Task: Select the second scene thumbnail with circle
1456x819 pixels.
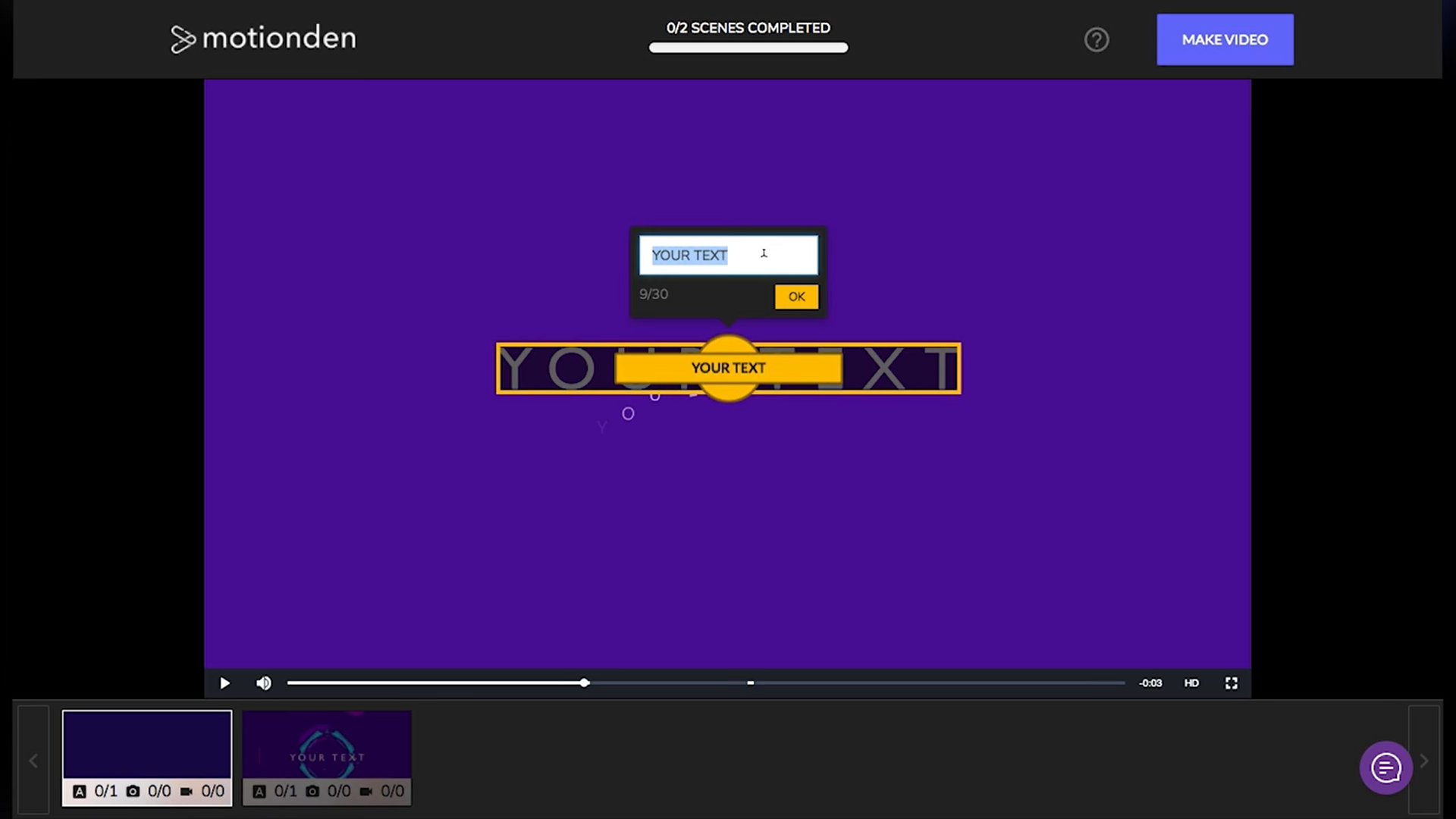Action: pyautogui.click(x=327, y=745)
